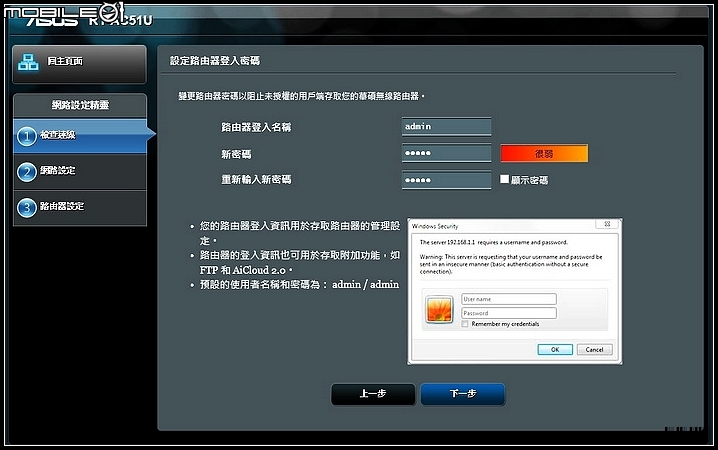
Task: Tick Remember my credentials checkbox
Action: (465, 324)
